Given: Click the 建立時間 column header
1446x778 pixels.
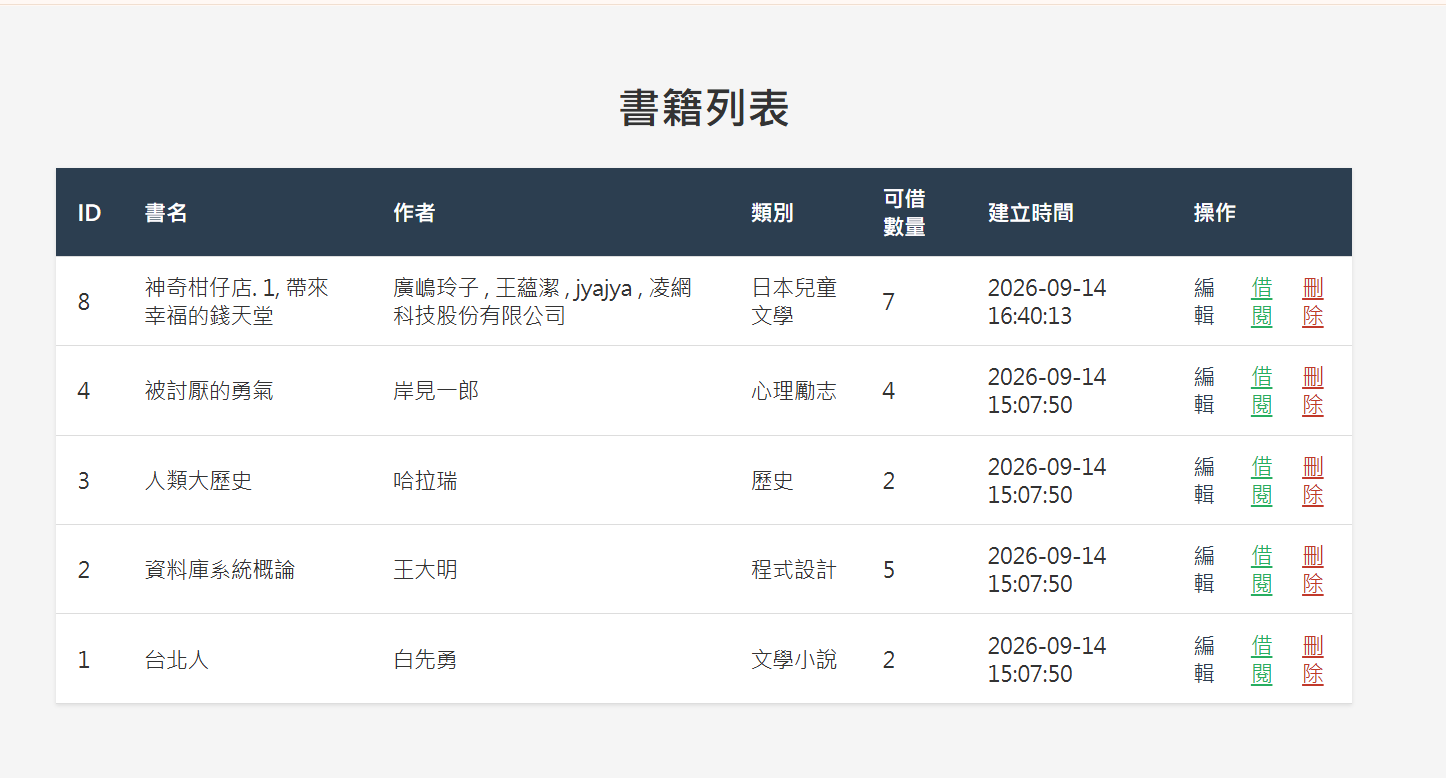Looking at the screenshot, I should 1031,213.
